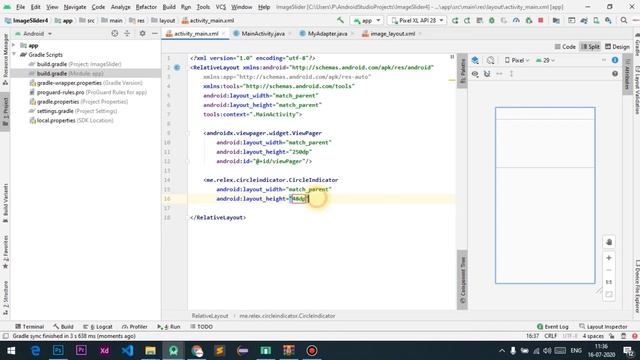
Task: Switch editor to Design view
Action: [617, 47]
